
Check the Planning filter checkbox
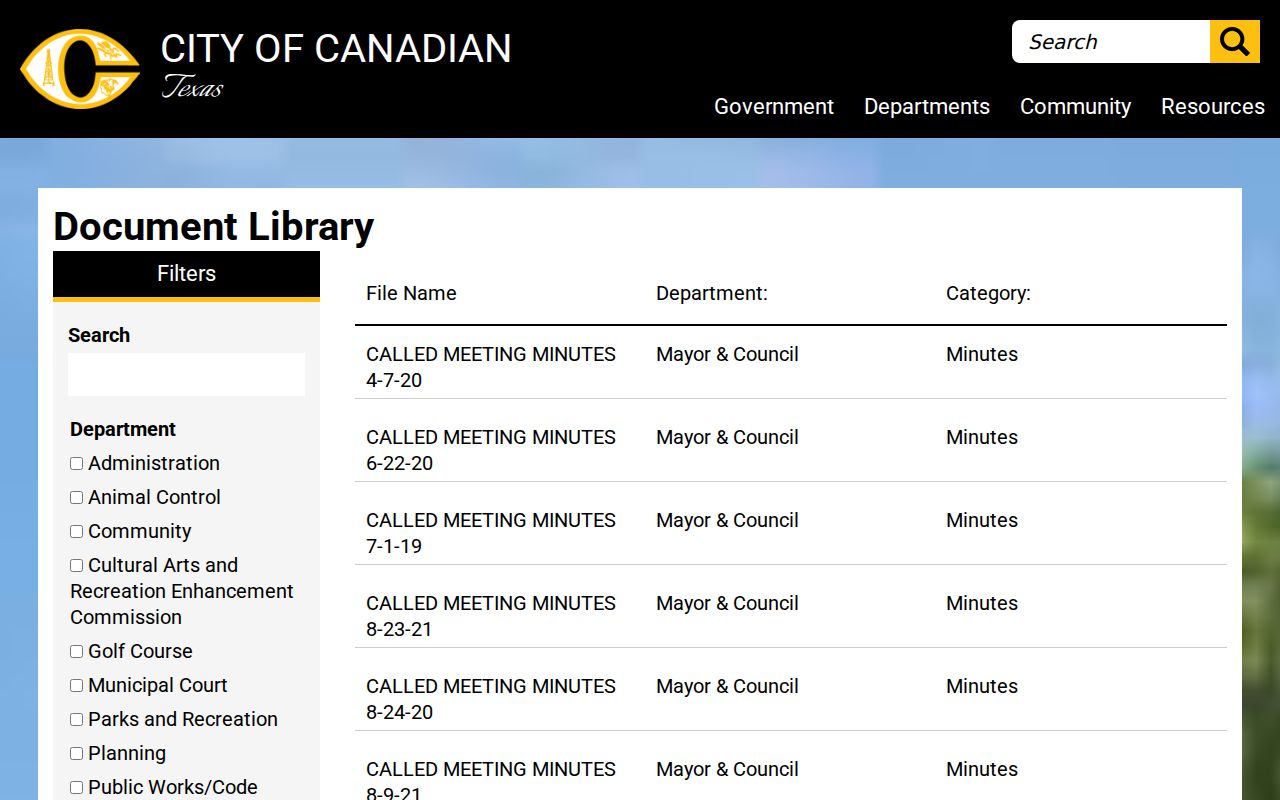(76, 754)
